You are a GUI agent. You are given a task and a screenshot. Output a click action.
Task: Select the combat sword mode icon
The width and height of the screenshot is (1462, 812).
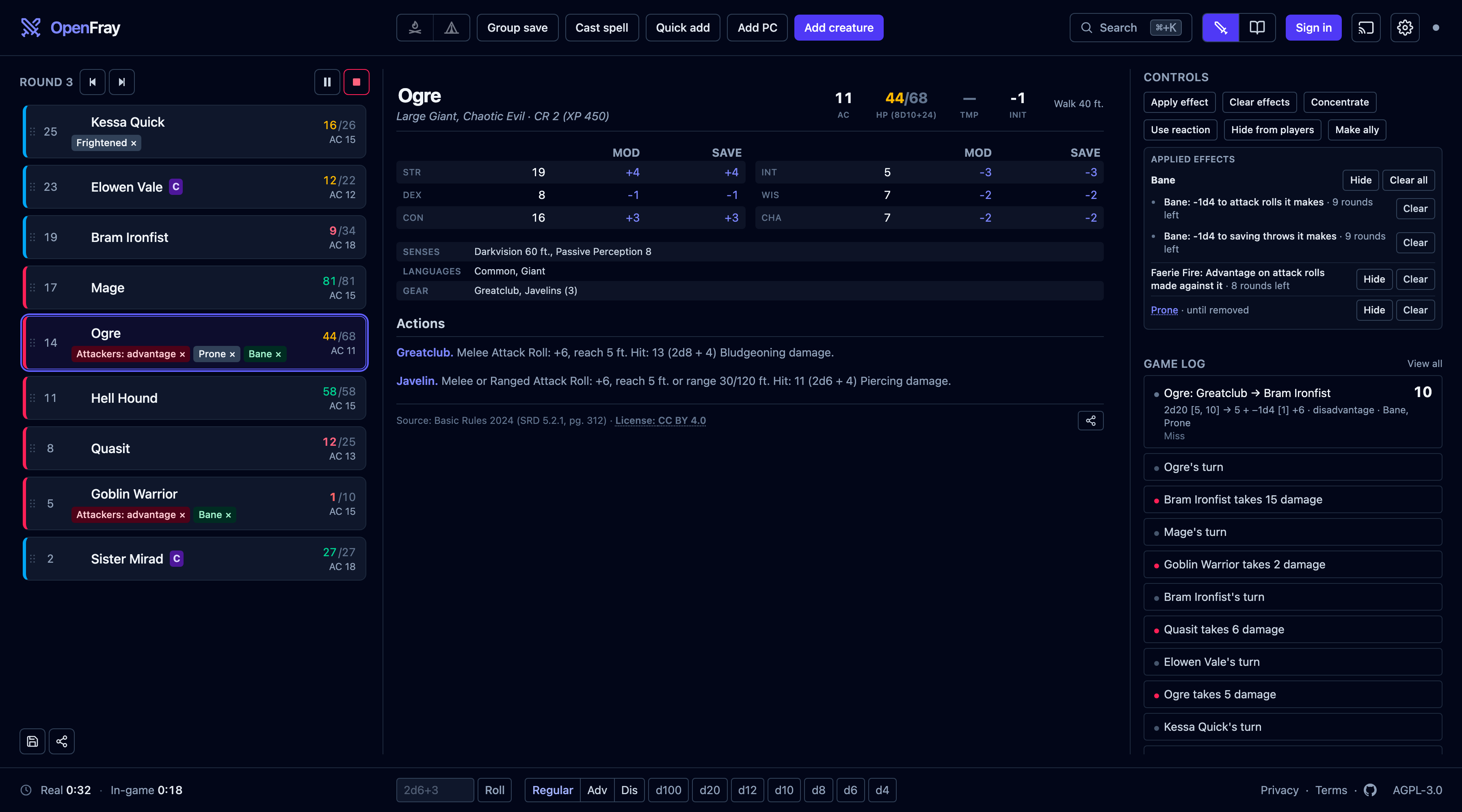1220,28
